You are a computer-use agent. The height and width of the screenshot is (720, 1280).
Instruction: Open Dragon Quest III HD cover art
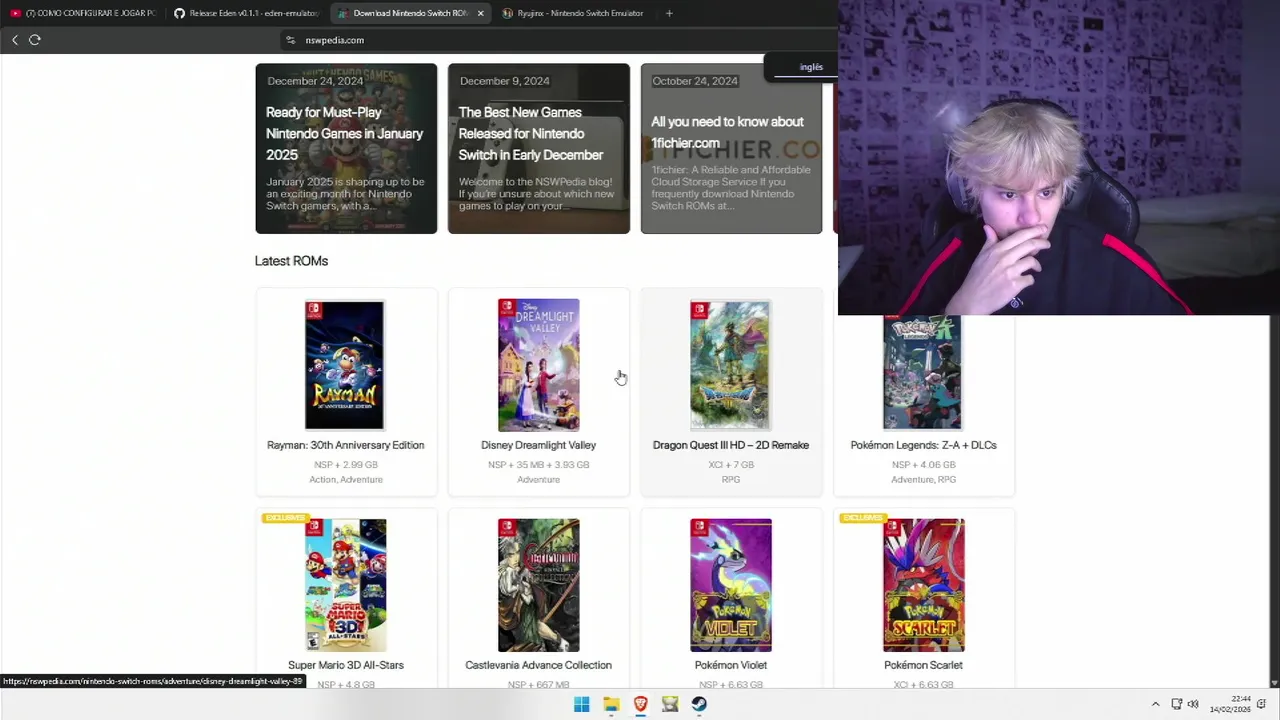tap(730, 365)
